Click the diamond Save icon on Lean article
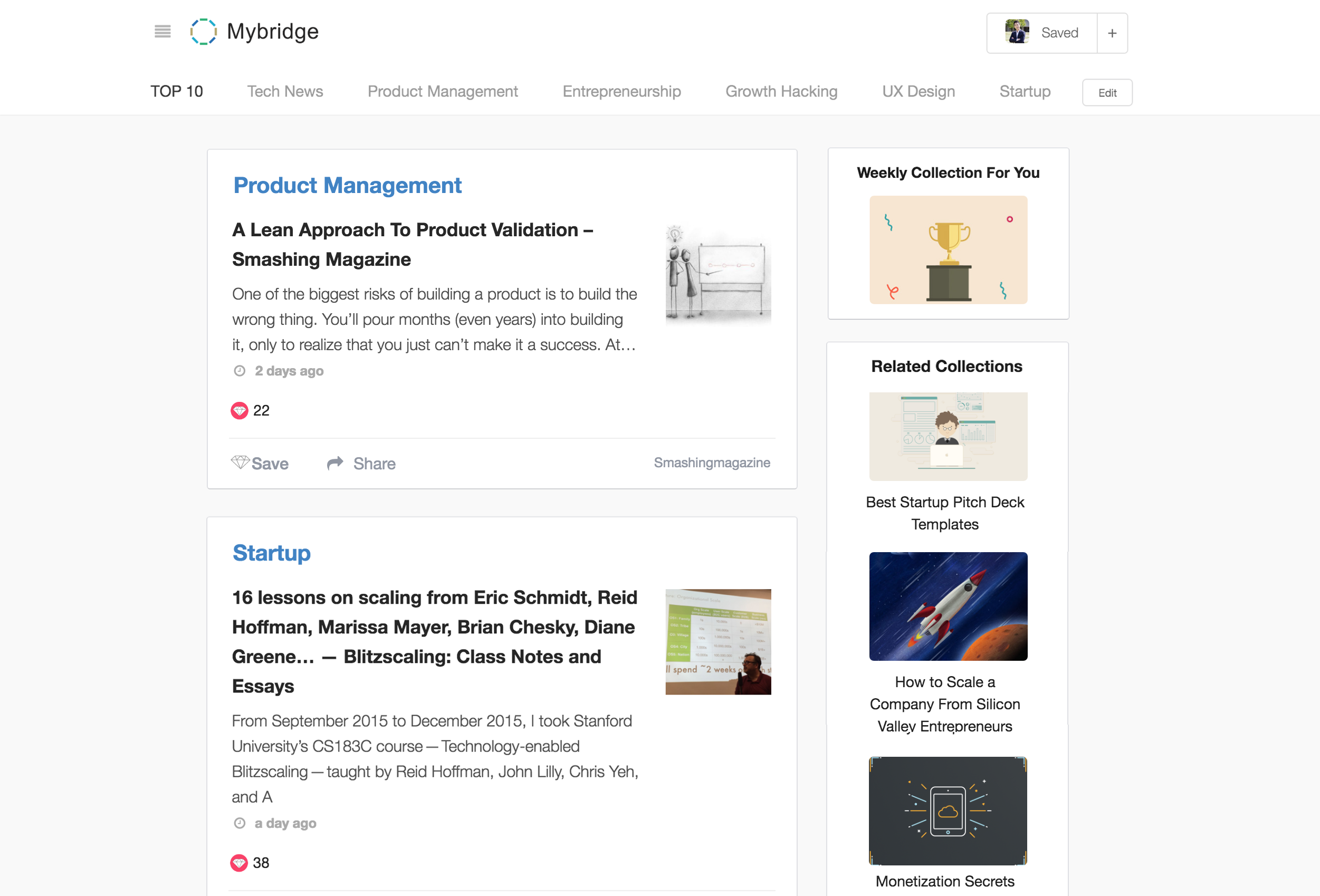The width and height of the screenshot is (1320, 896). 240,462
